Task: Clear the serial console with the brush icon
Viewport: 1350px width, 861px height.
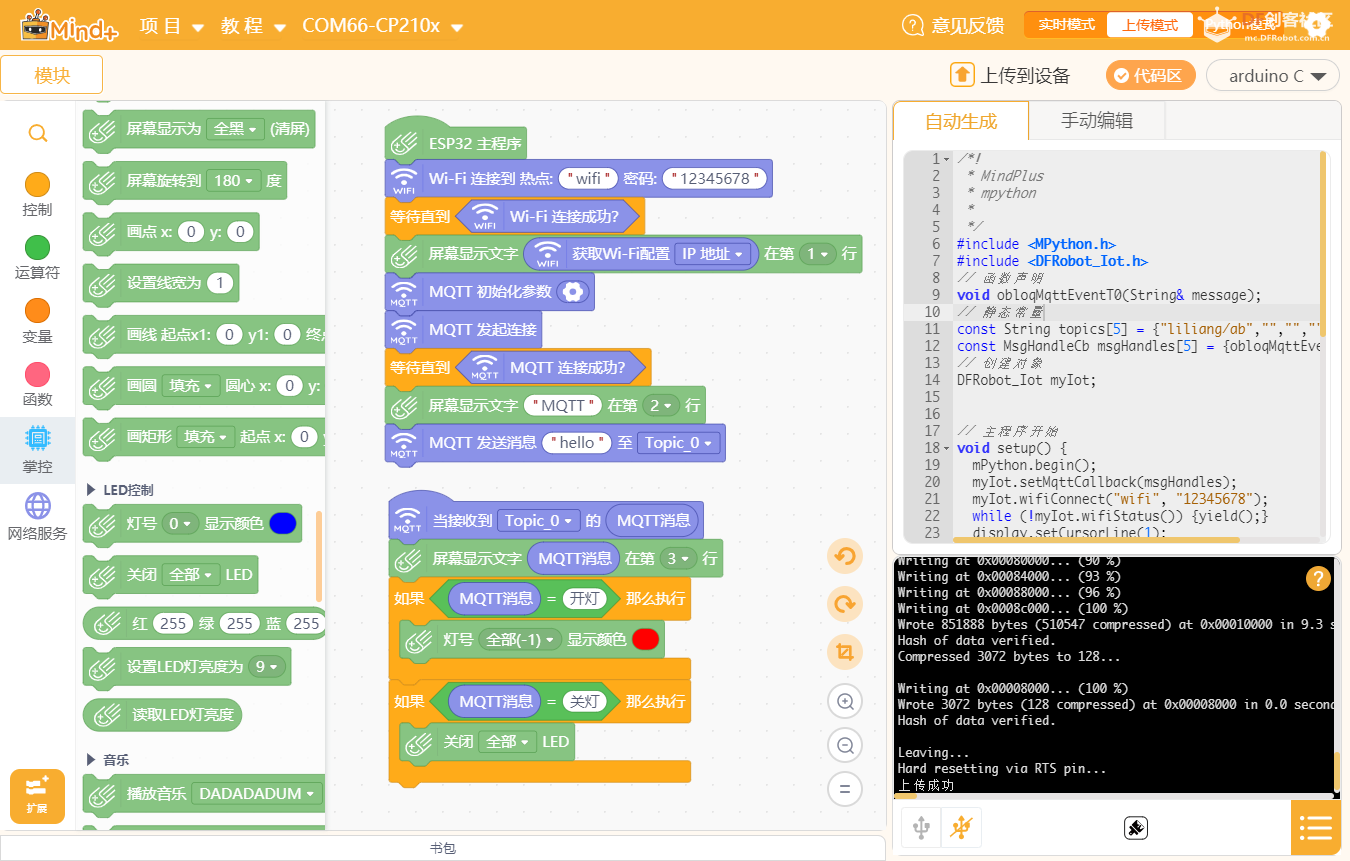Action: pos(1135,828)
